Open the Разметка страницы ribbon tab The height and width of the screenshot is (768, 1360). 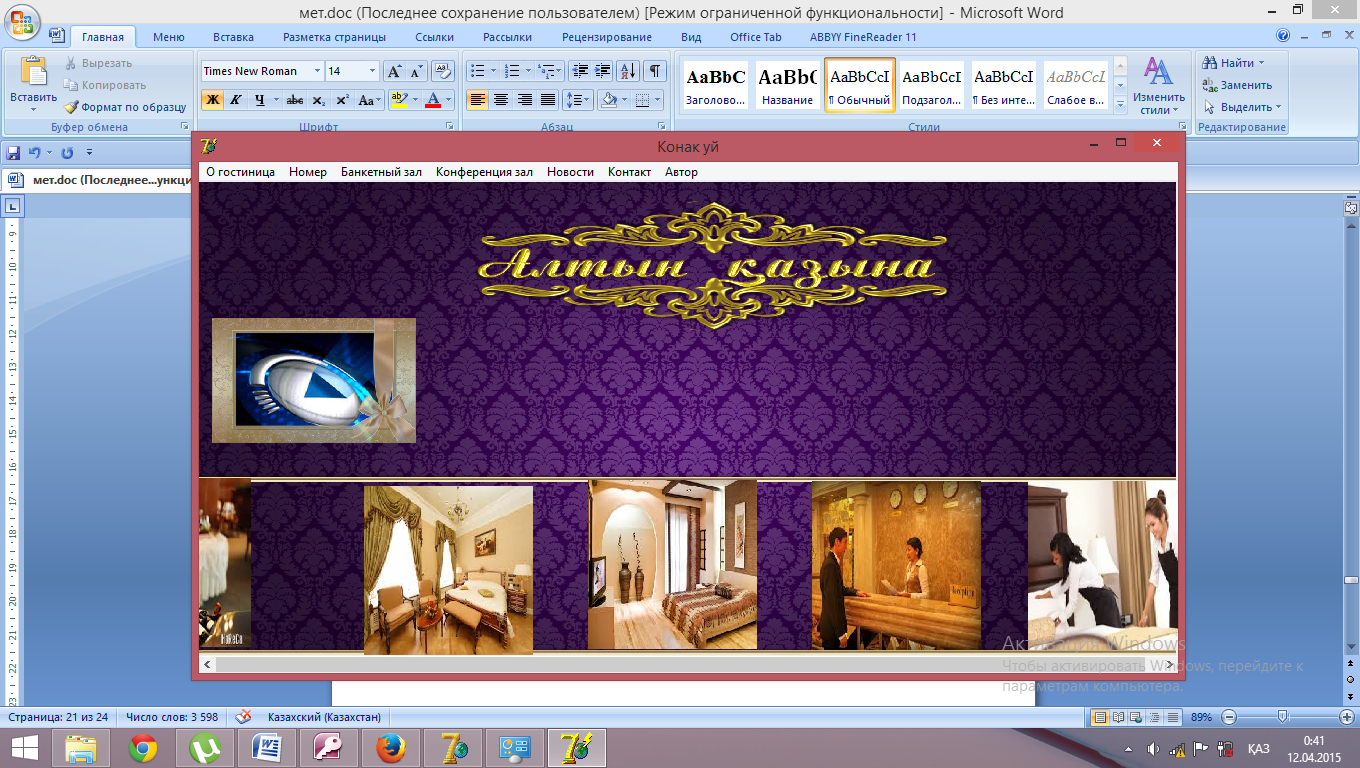(334, 37)
